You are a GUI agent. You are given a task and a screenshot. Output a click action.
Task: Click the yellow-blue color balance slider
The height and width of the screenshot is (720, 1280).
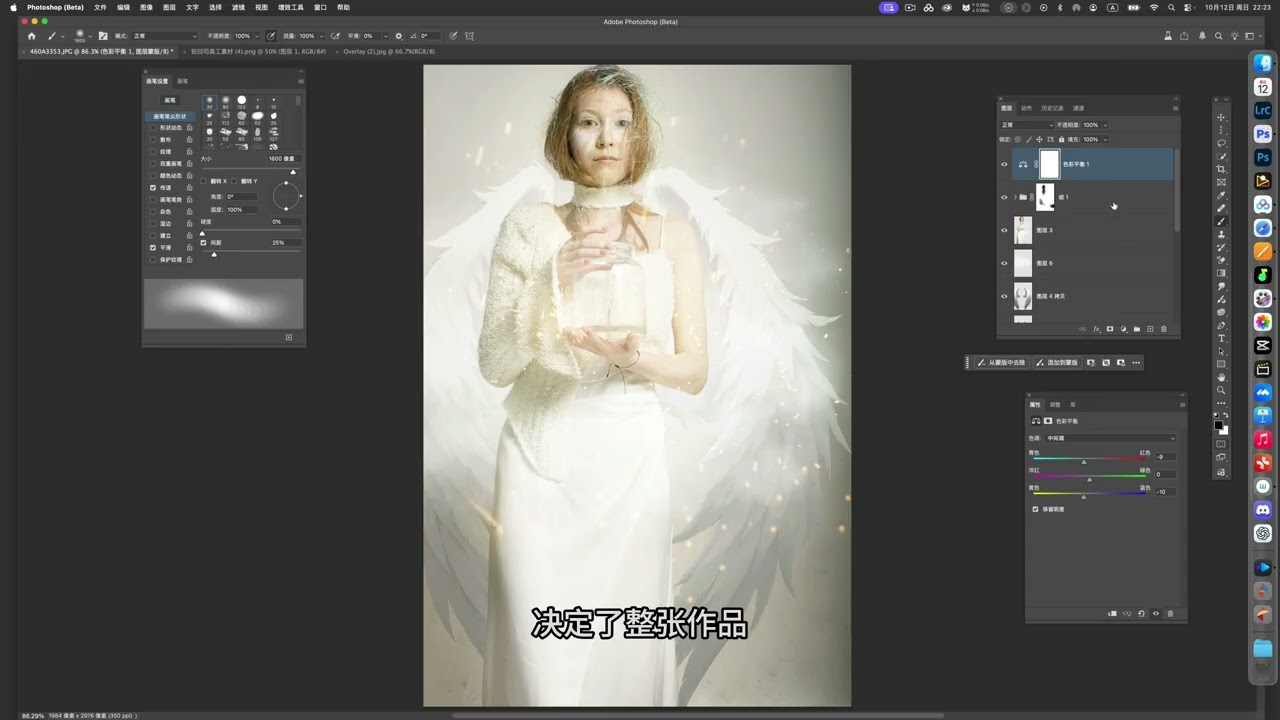coord(1090,493)
